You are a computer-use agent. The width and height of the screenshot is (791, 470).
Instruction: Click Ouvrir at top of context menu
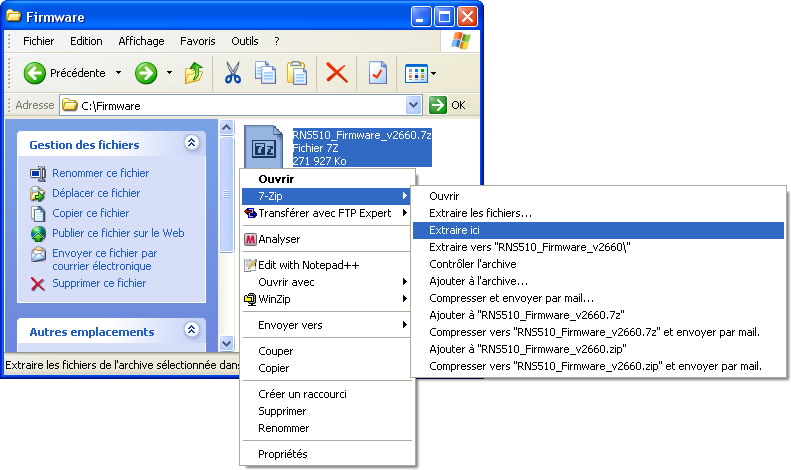coord(326,179)
